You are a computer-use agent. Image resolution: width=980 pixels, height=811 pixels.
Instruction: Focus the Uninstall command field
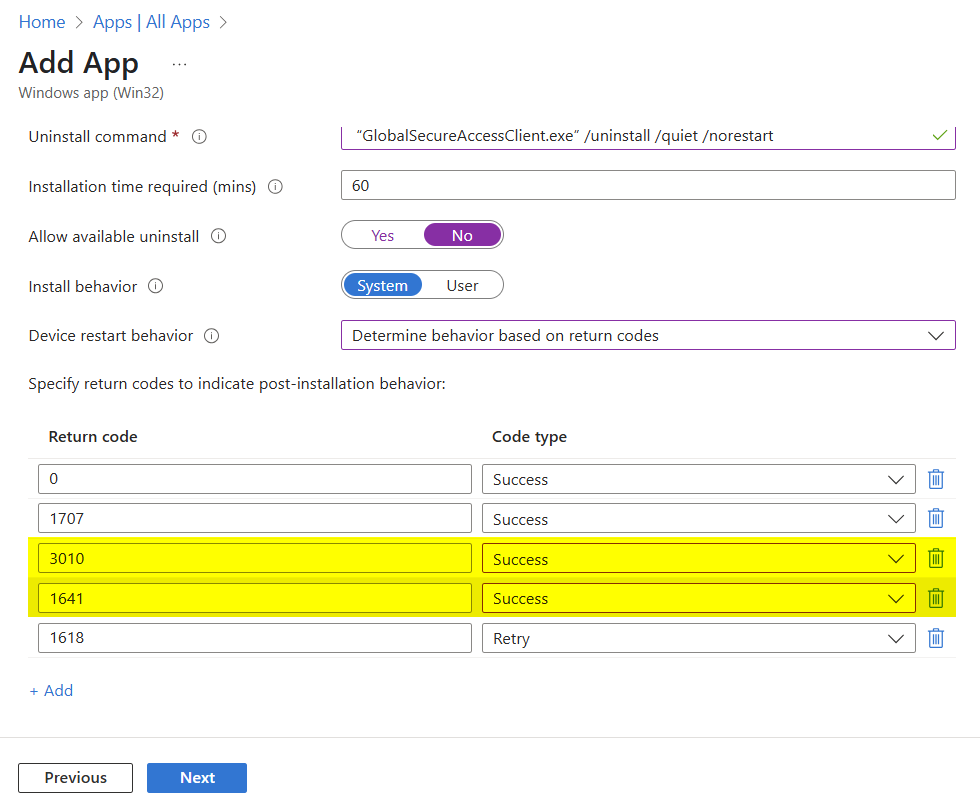tap(648, 136)
